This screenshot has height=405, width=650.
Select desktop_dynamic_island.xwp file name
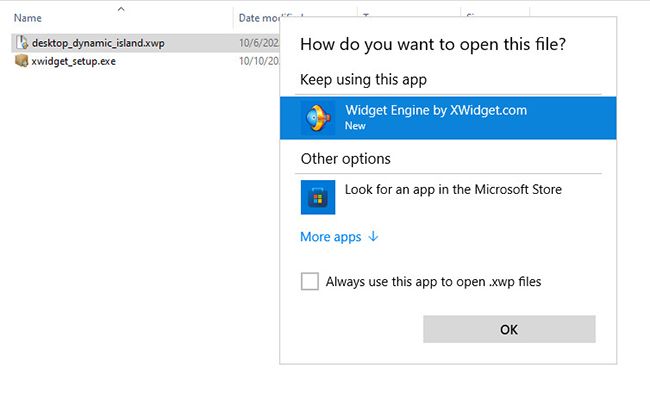tap(98, 43)
